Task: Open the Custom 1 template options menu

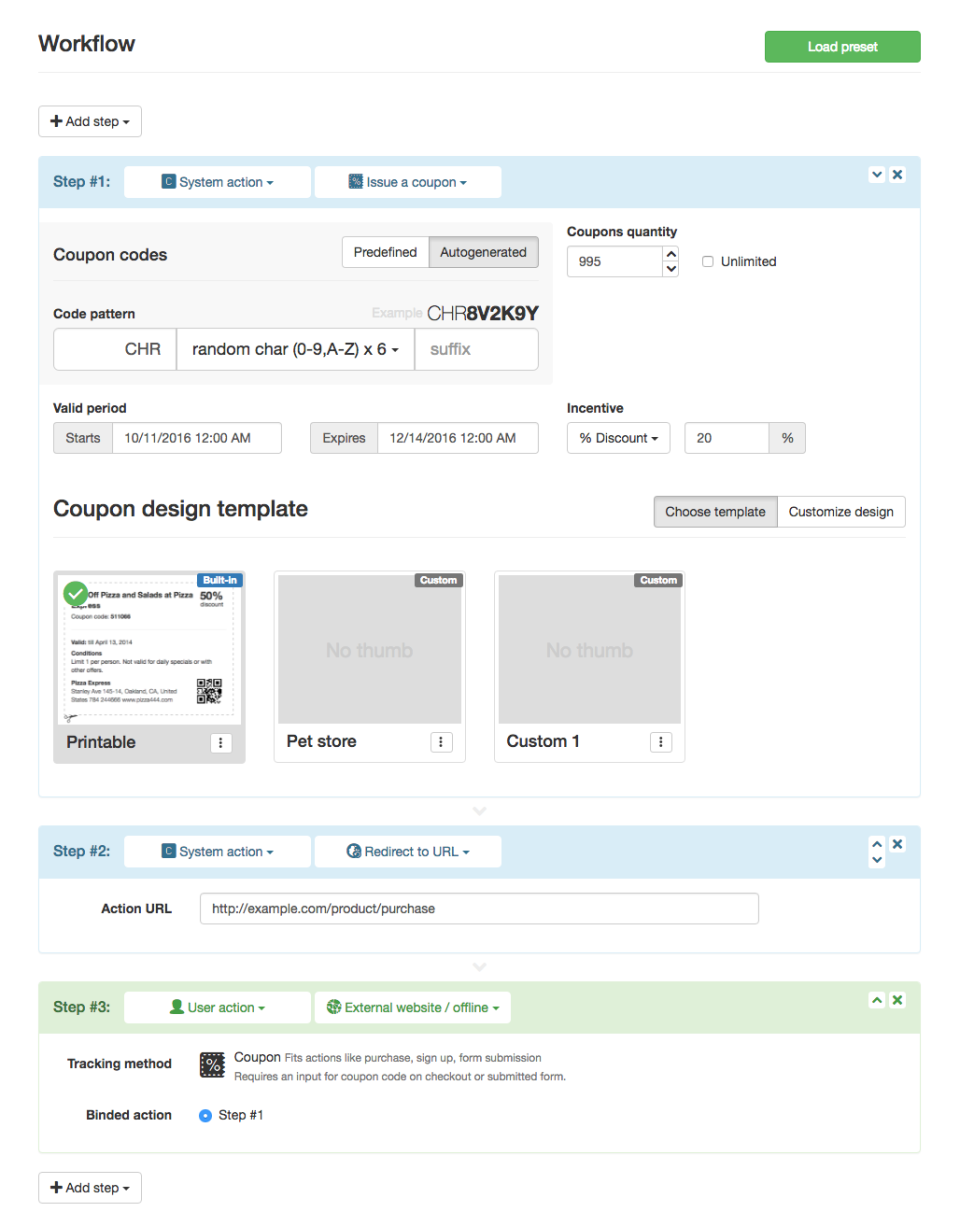Action: click(662, 742)
